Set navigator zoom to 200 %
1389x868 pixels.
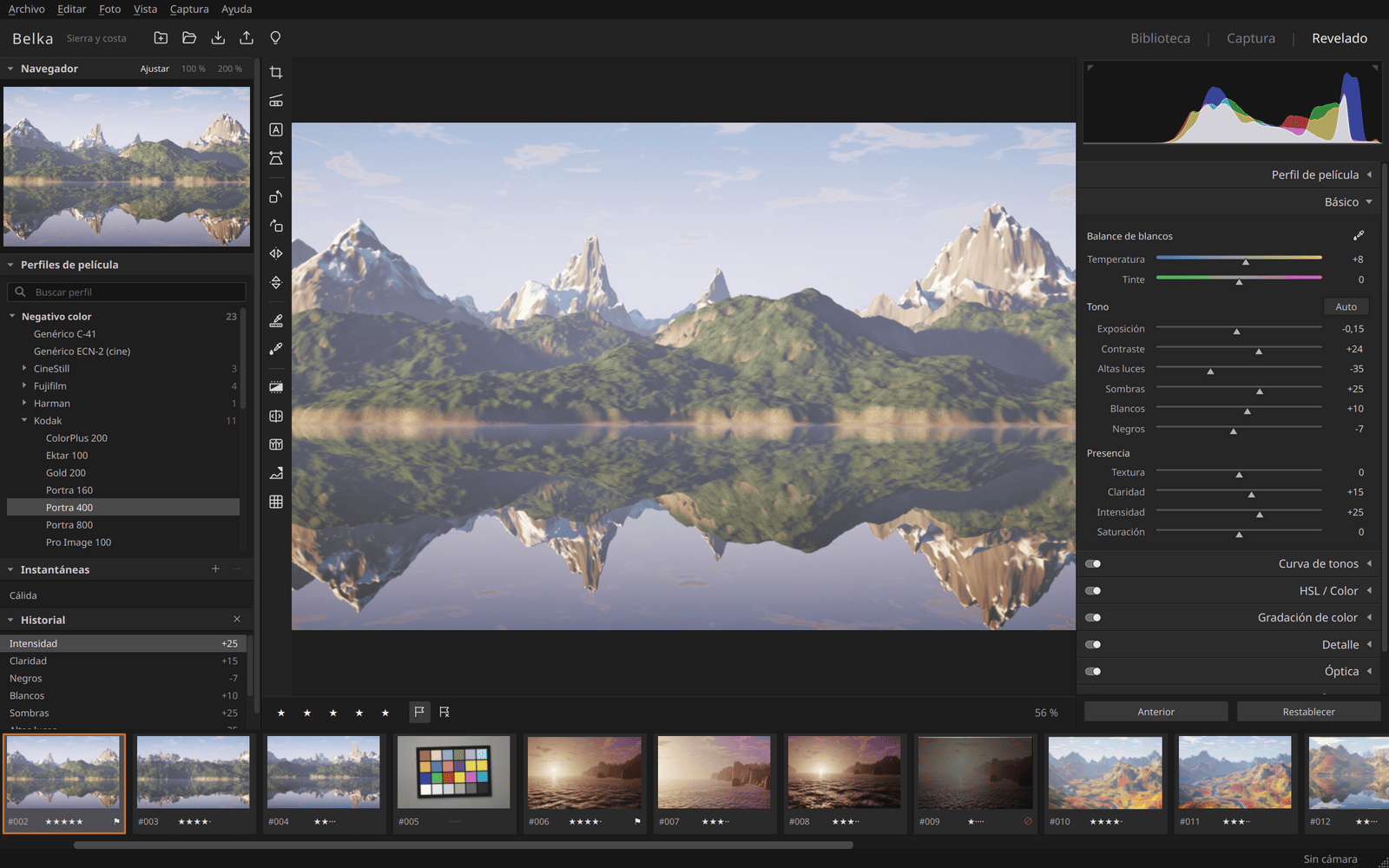coord(230,69)
